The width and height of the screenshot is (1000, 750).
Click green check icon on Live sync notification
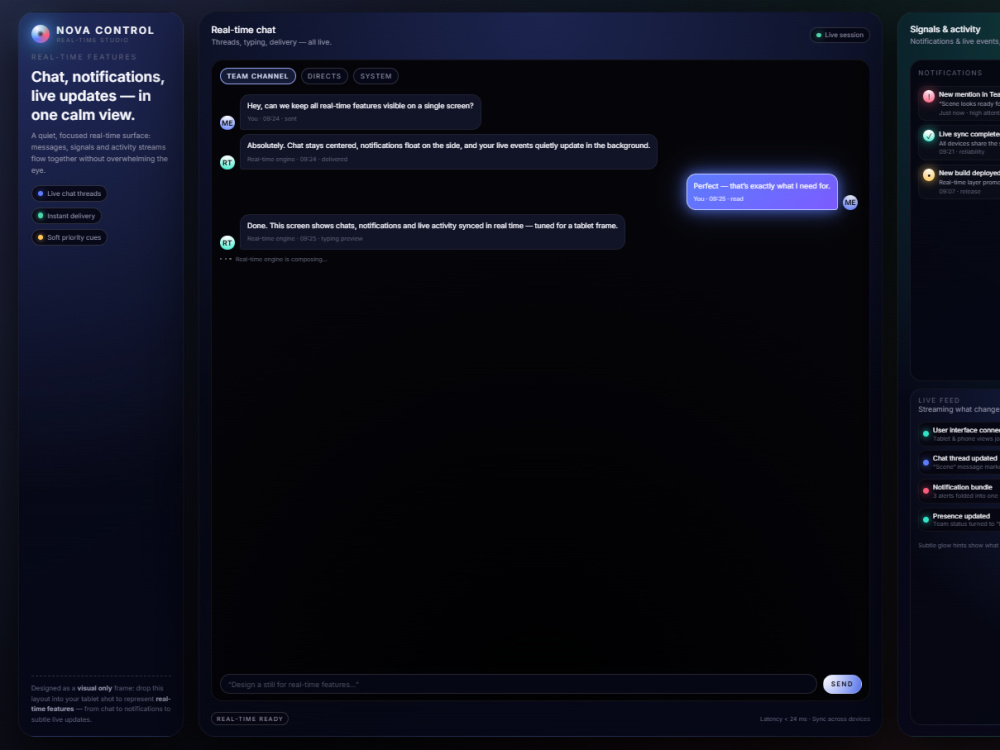pyautogui.click(x=929, y=135)
